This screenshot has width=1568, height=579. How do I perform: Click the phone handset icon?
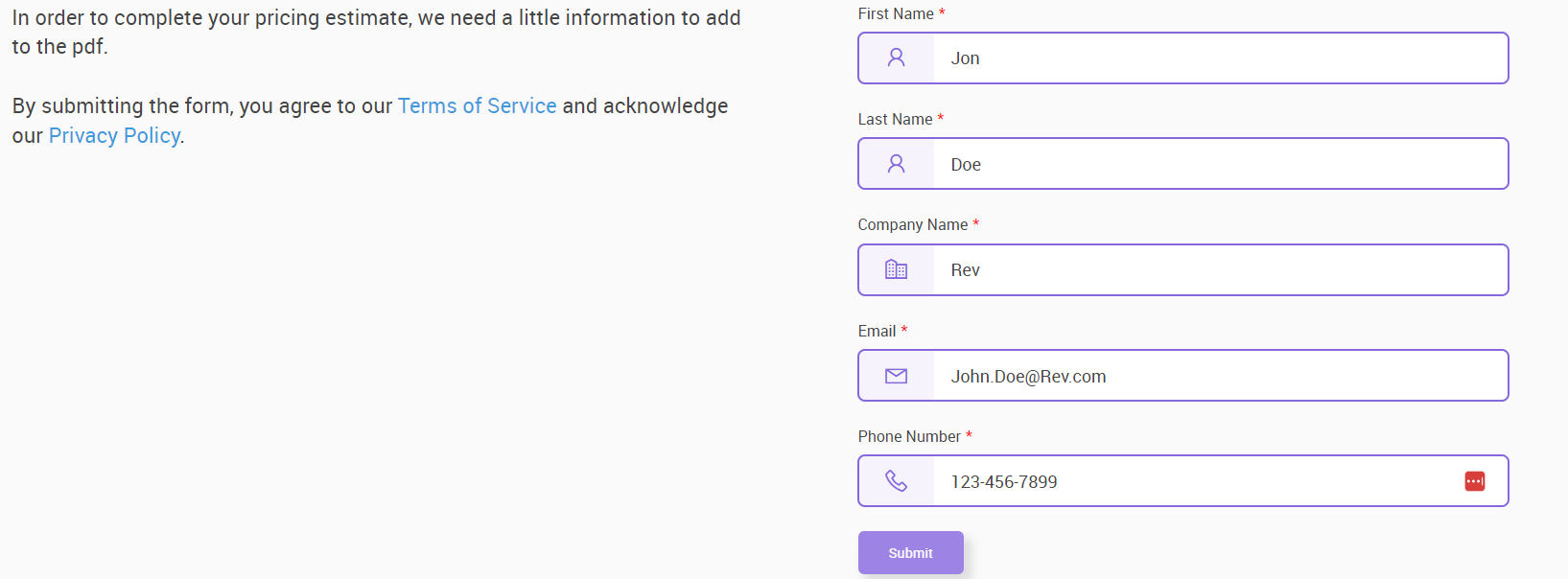tap(896, 481)
